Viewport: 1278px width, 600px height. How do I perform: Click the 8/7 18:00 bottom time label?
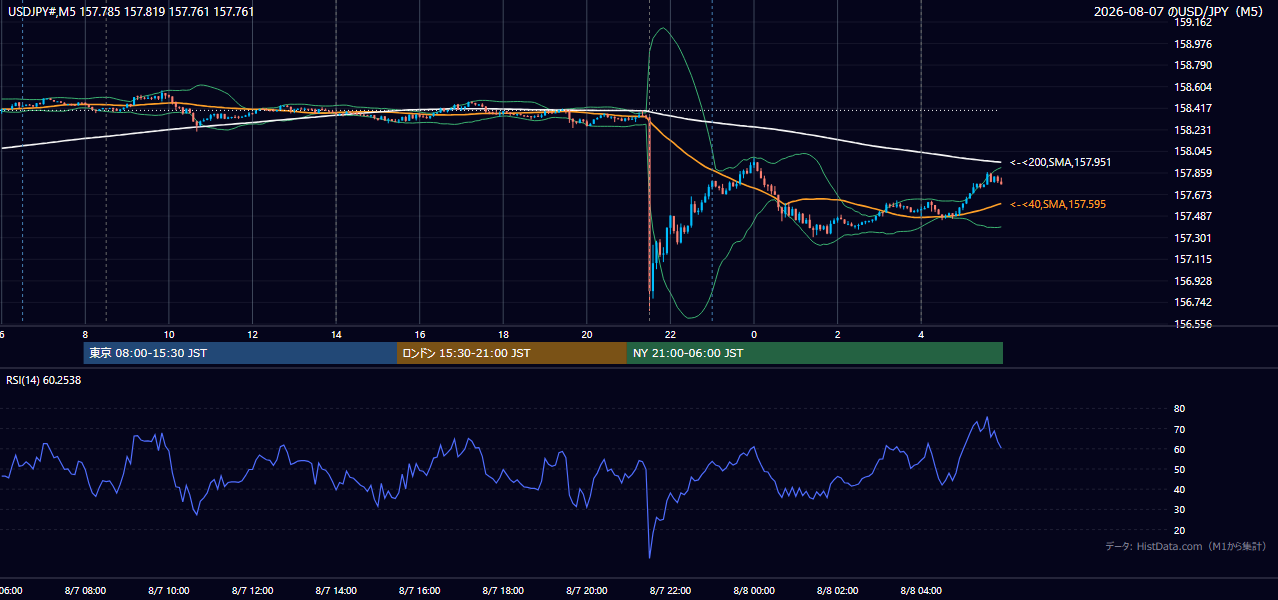[503, 591]
